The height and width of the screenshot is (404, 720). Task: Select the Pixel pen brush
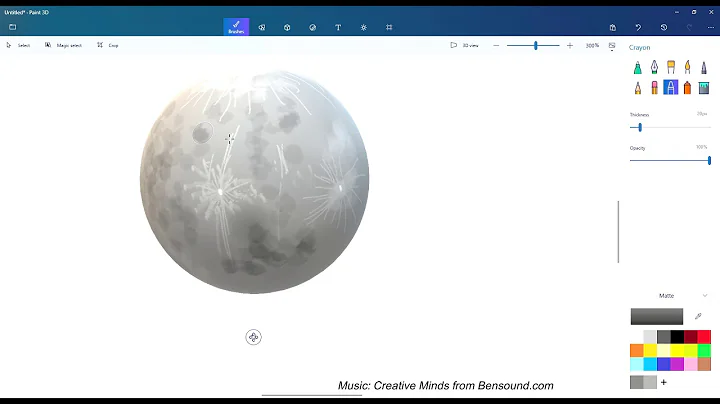[704, 68]
